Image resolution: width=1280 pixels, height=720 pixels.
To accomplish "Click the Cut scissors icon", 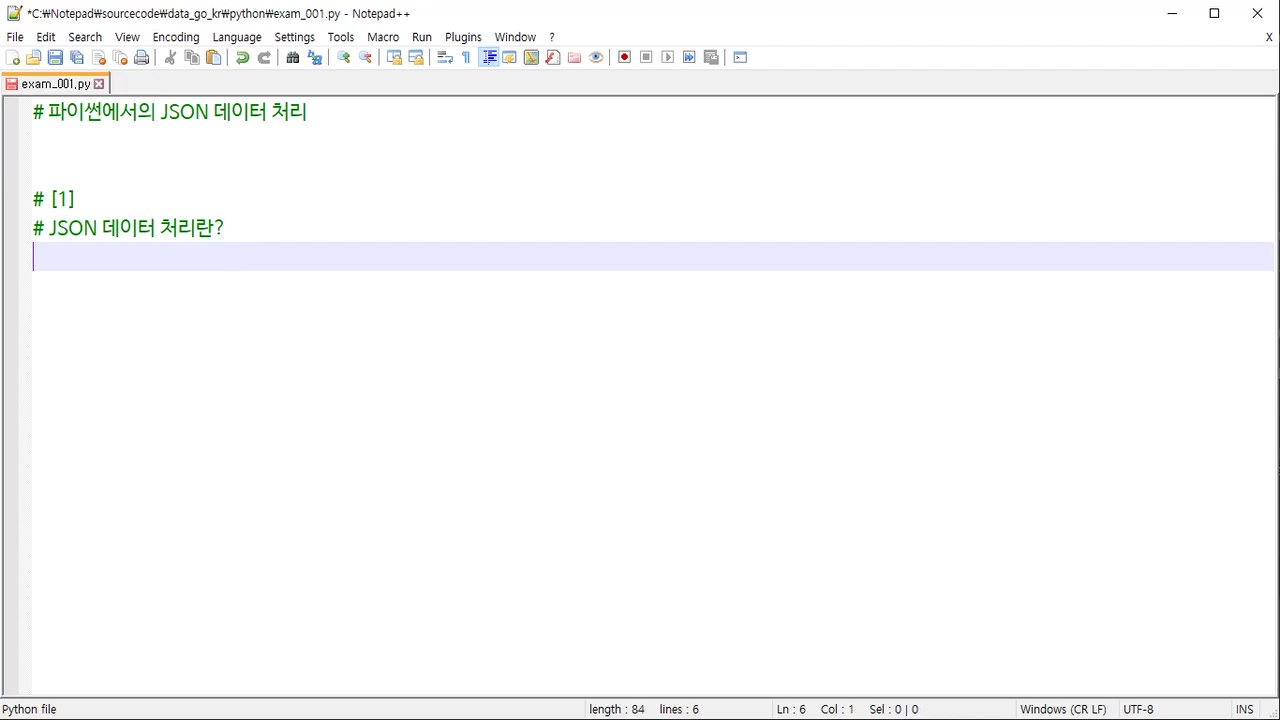I will coord(170,58).
